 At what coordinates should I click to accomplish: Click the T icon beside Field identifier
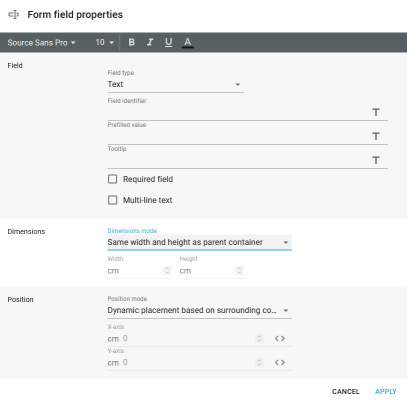376,112
